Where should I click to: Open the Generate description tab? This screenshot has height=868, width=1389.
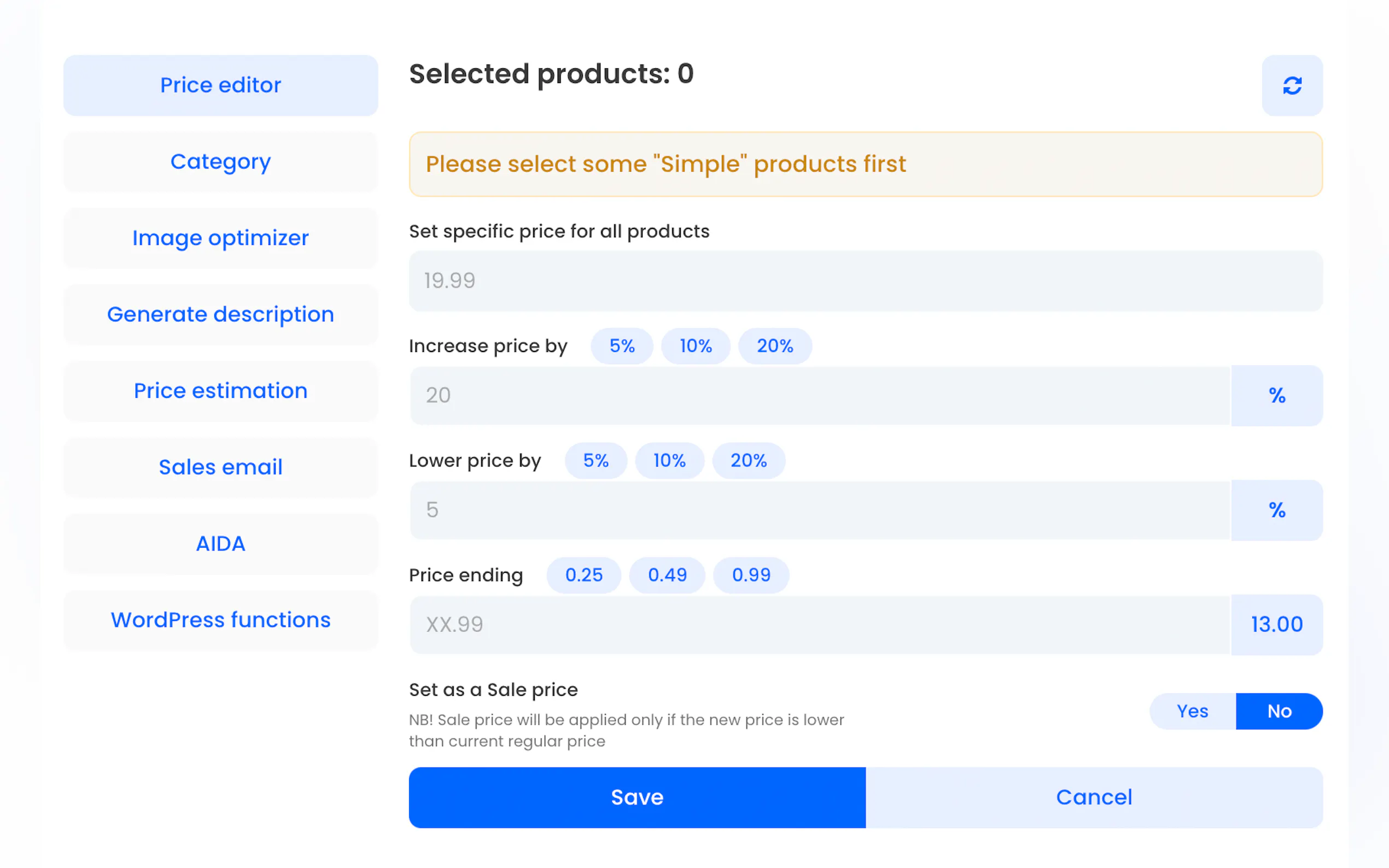220,315
